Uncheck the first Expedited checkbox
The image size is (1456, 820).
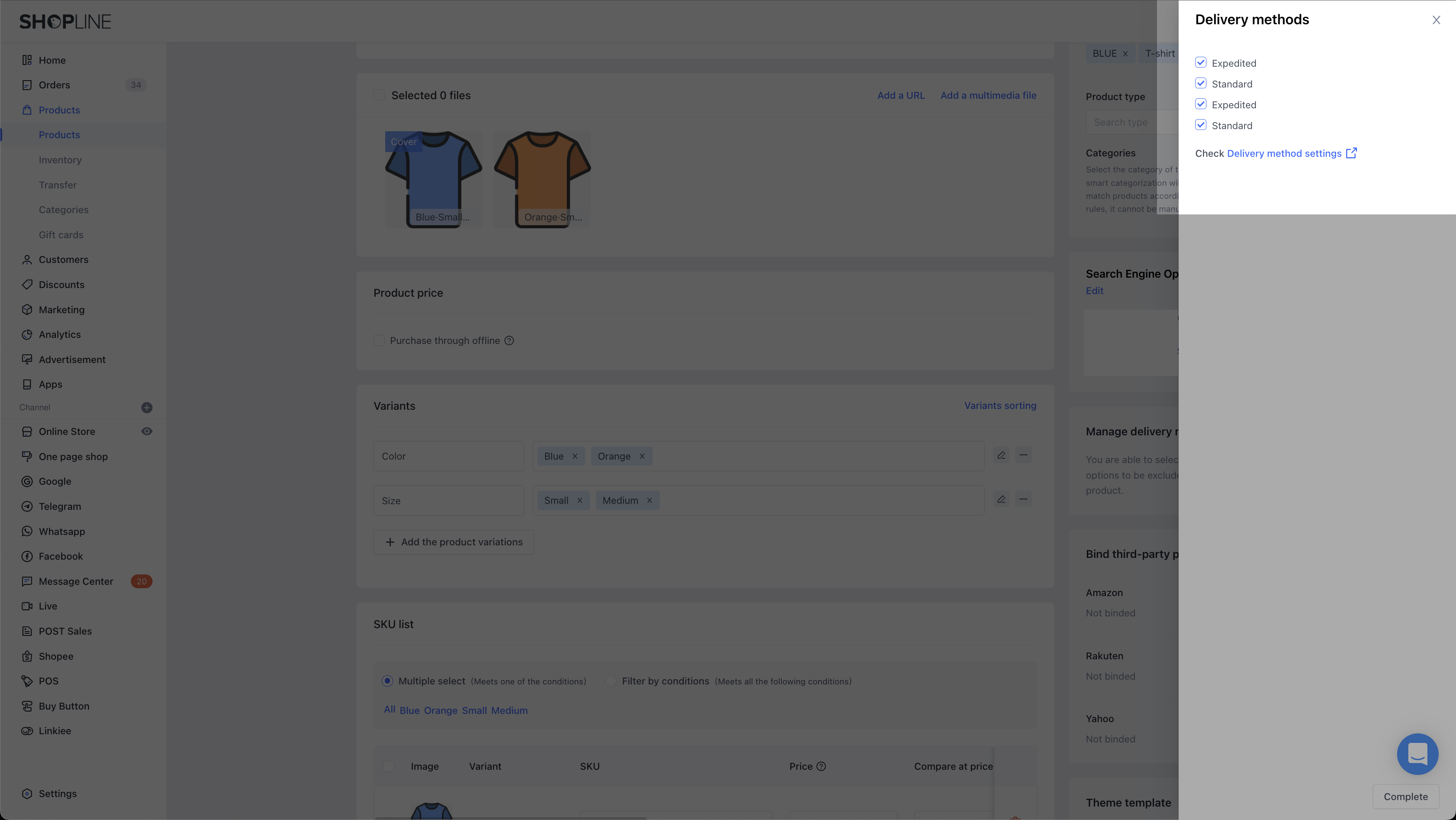pos(1200,63)
